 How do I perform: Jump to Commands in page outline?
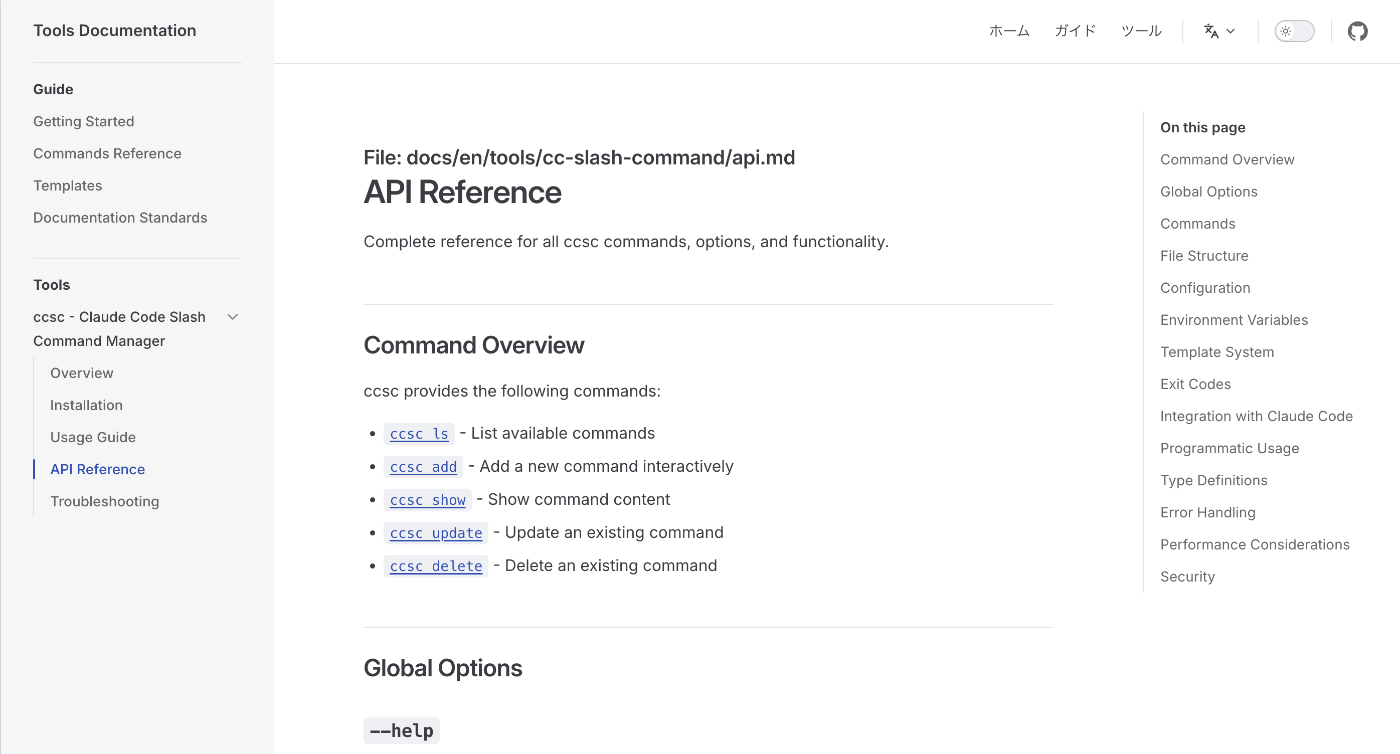(x=1198, y=223)
